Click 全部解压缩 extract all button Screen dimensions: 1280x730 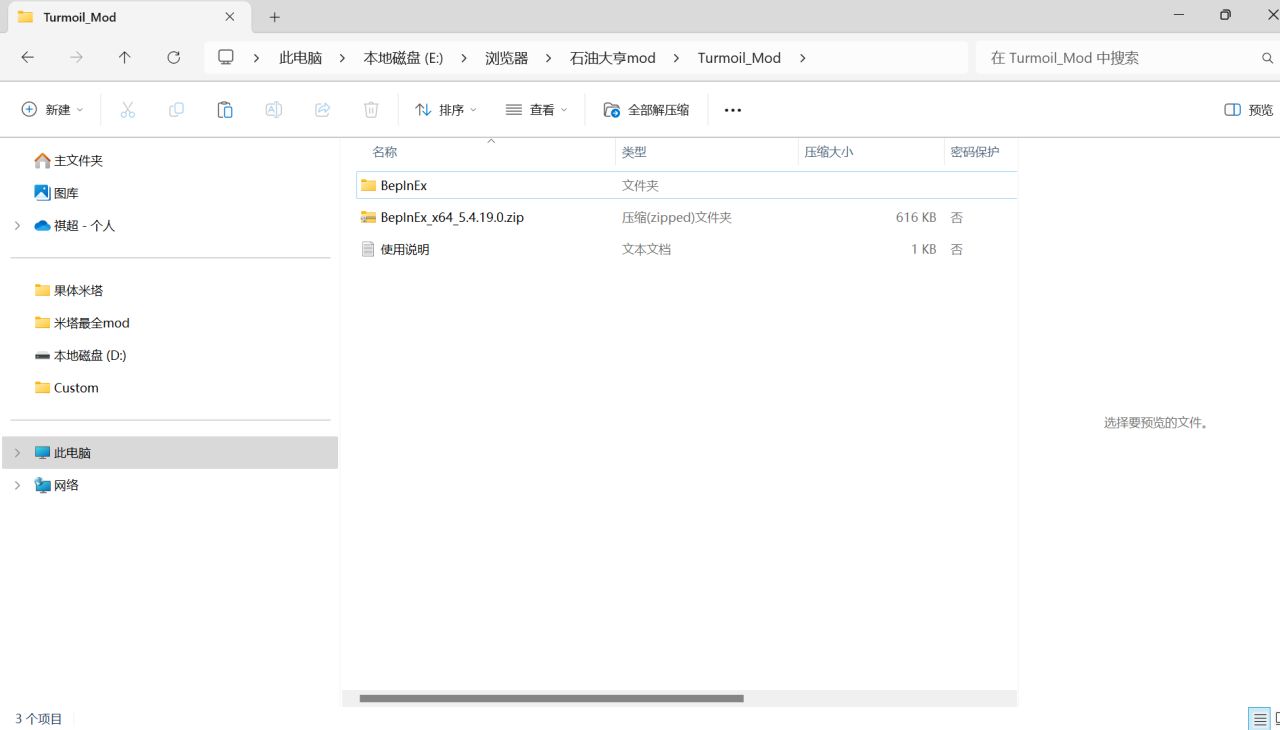tap(647, 110)
